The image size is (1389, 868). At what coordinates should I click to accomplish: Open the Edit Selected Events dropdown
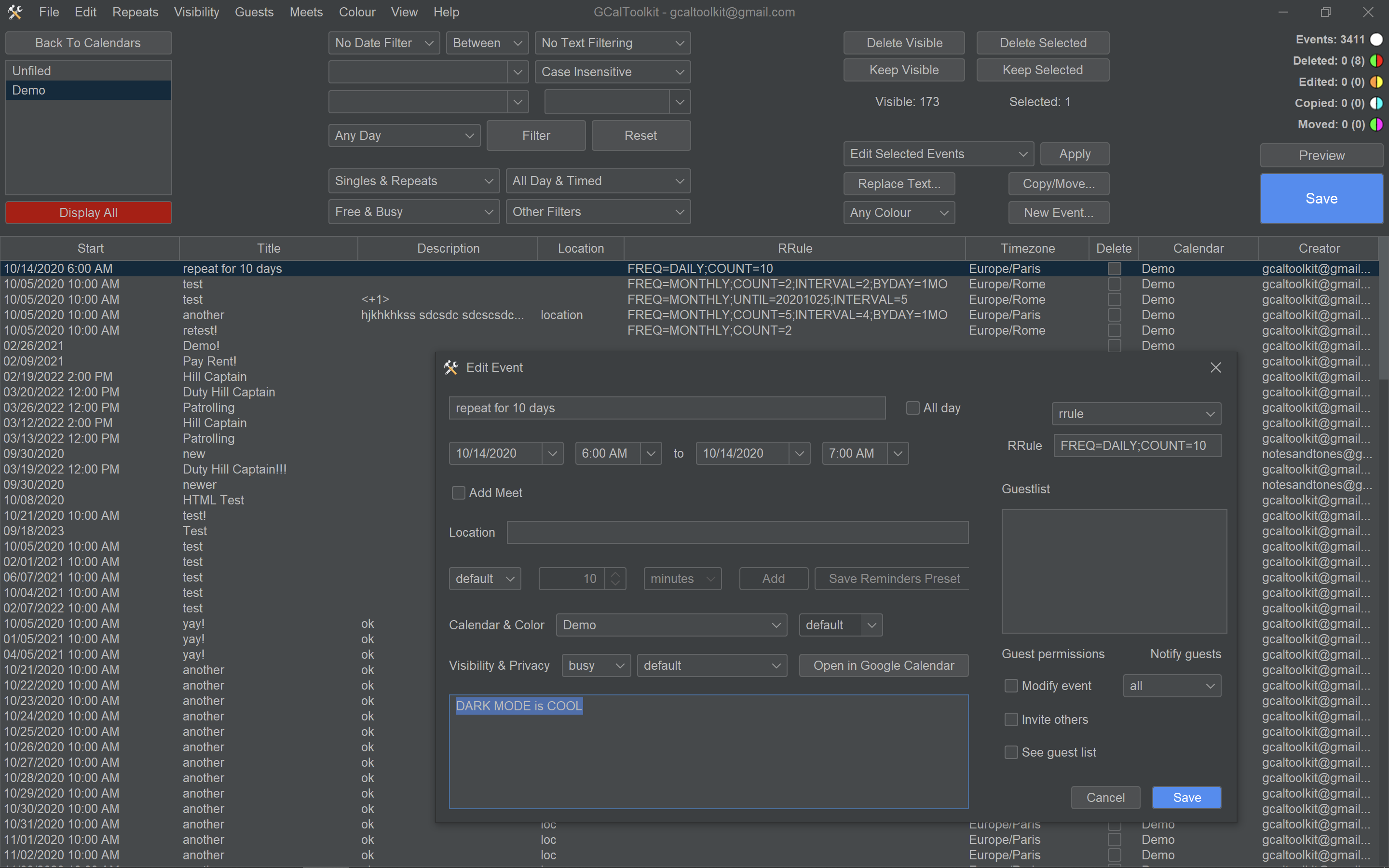(x=939, y=154)
